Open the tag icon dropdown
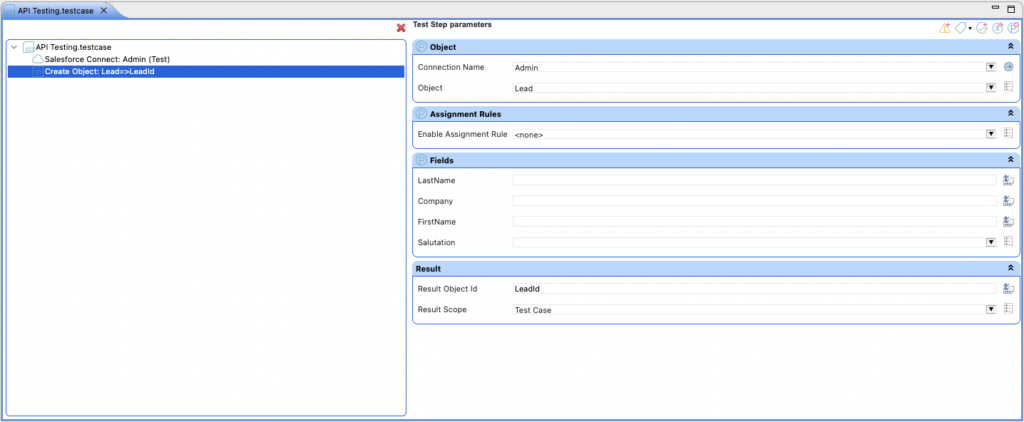Screen dimensions: 1024x422 (x=970, y=28)
